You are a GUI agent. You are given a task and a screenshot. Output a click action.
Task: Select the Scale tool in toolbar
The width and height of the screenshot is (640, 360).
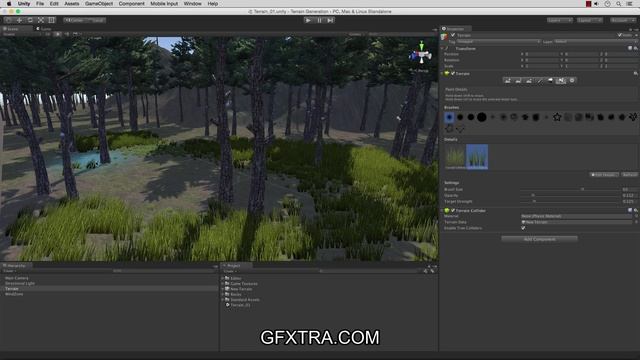pyautogui.click(x=41, y=20)
